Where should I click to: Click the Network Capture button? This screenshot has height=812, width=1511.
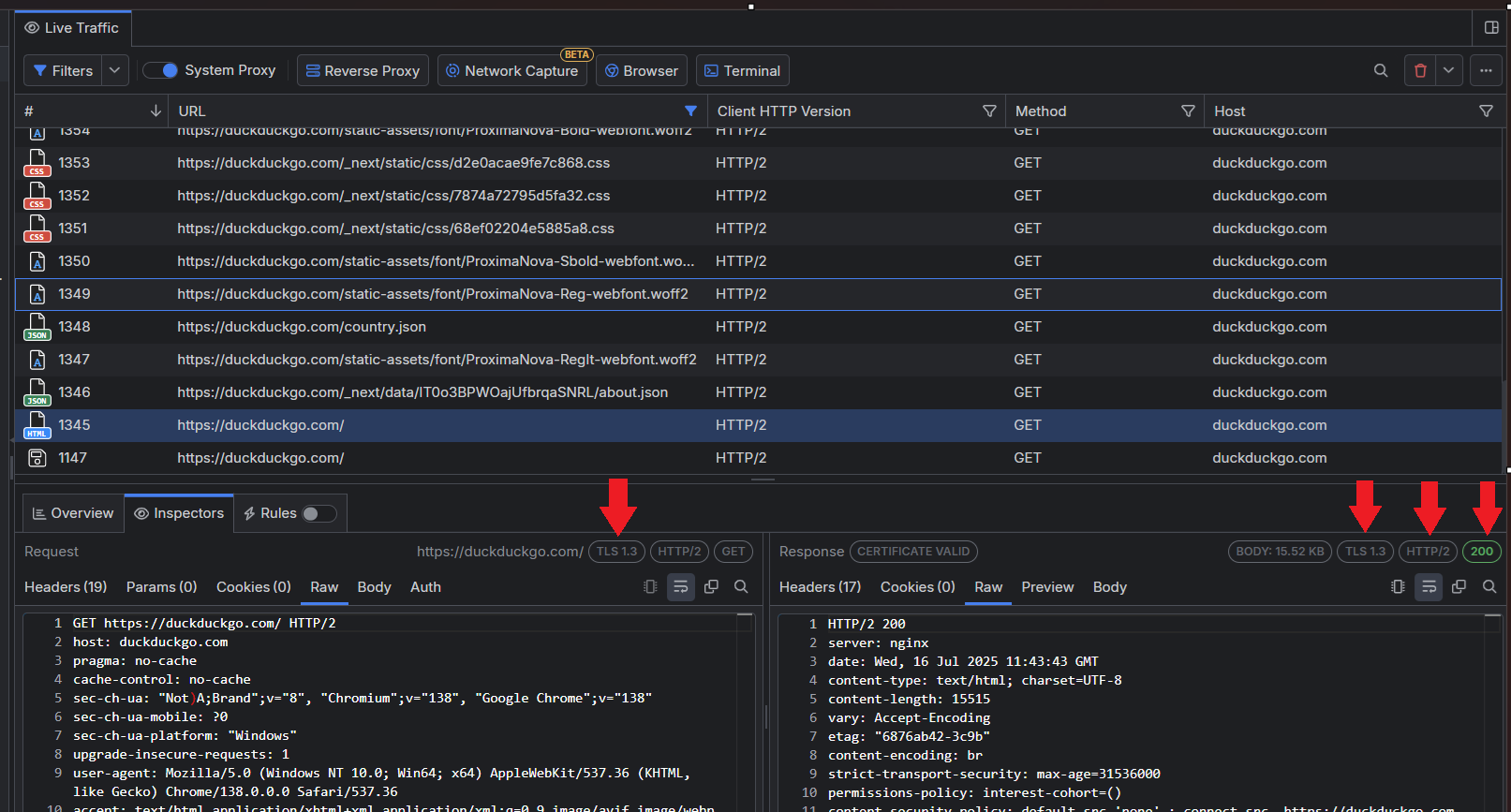[x=511, y=70]
